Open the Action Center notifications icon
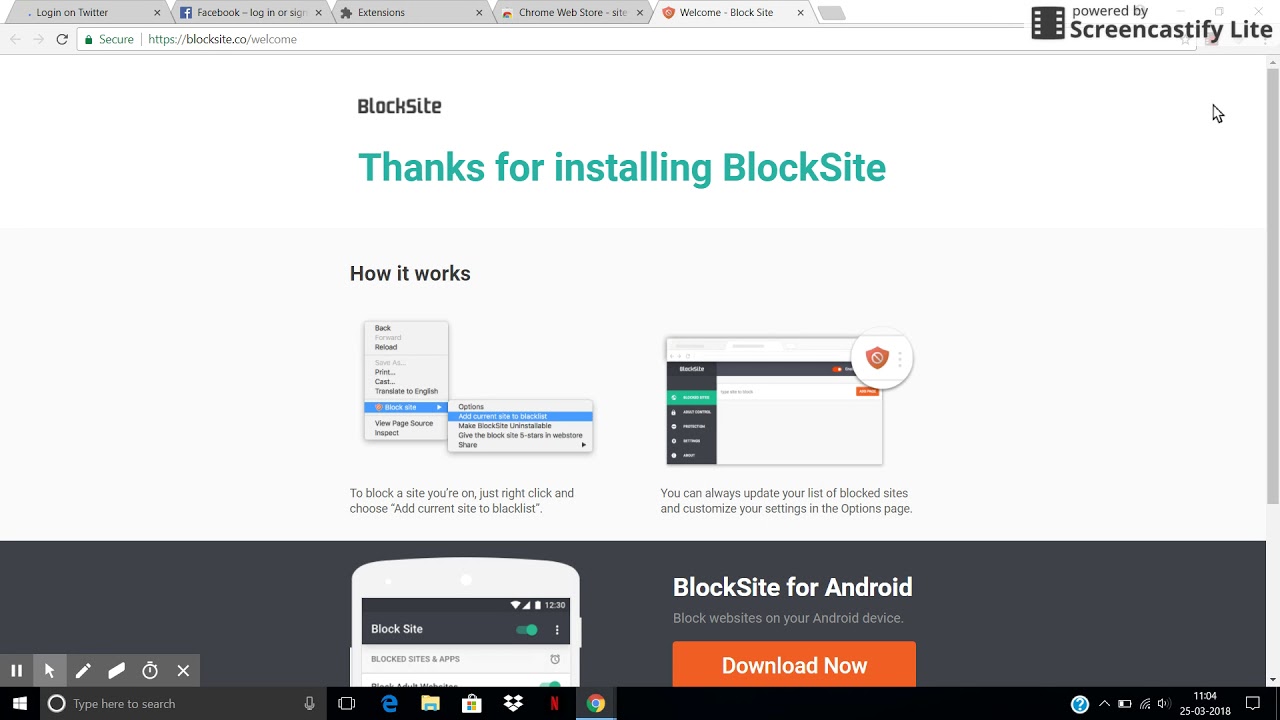The width and height of the screenshot is (1280, 720). [1253, 704]
